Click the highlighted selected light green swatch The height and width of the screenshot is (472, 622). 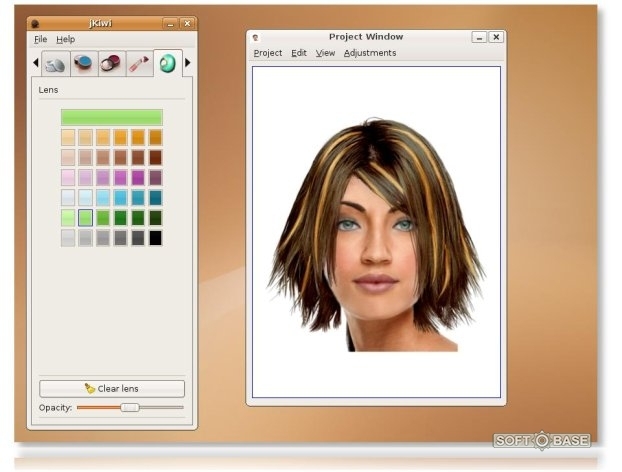(x=85, y=218)
